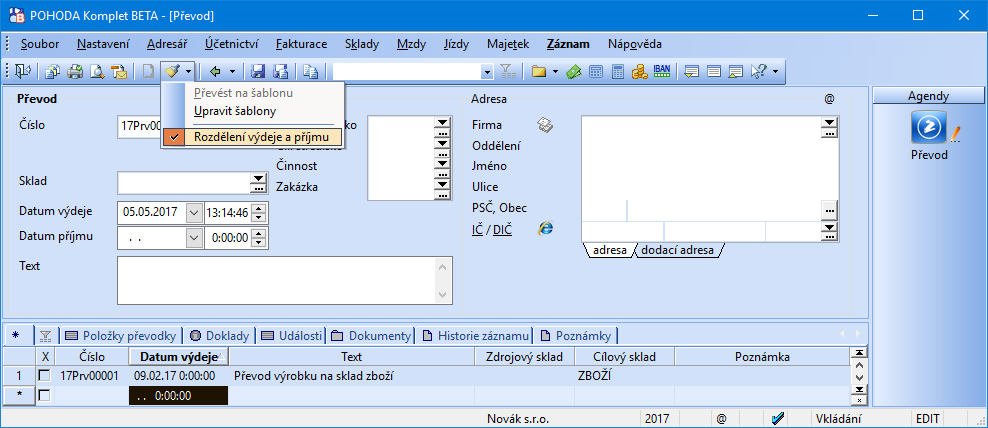Click the templates brush icon
The height and width of the screenshot is (428, 988).
171,72
